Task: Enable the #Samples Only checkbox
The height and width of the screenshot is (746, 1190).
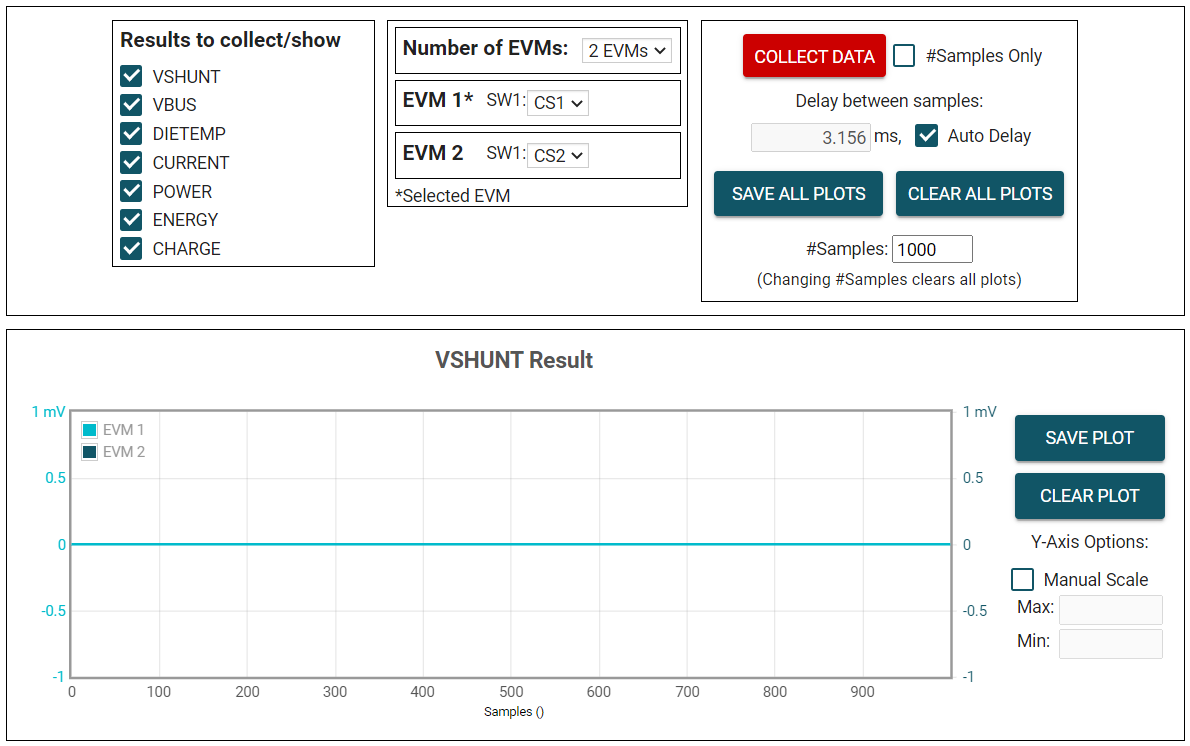Action: click(x=904, y=56)
